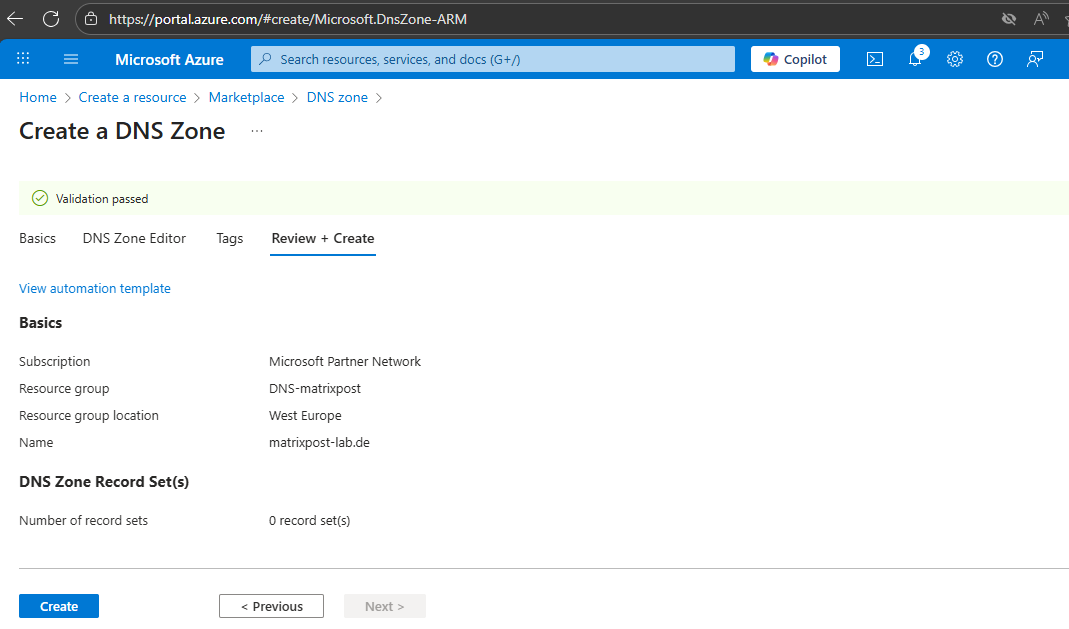Open the notifications bell
1069x629 pixels.
tap(915, 59)
